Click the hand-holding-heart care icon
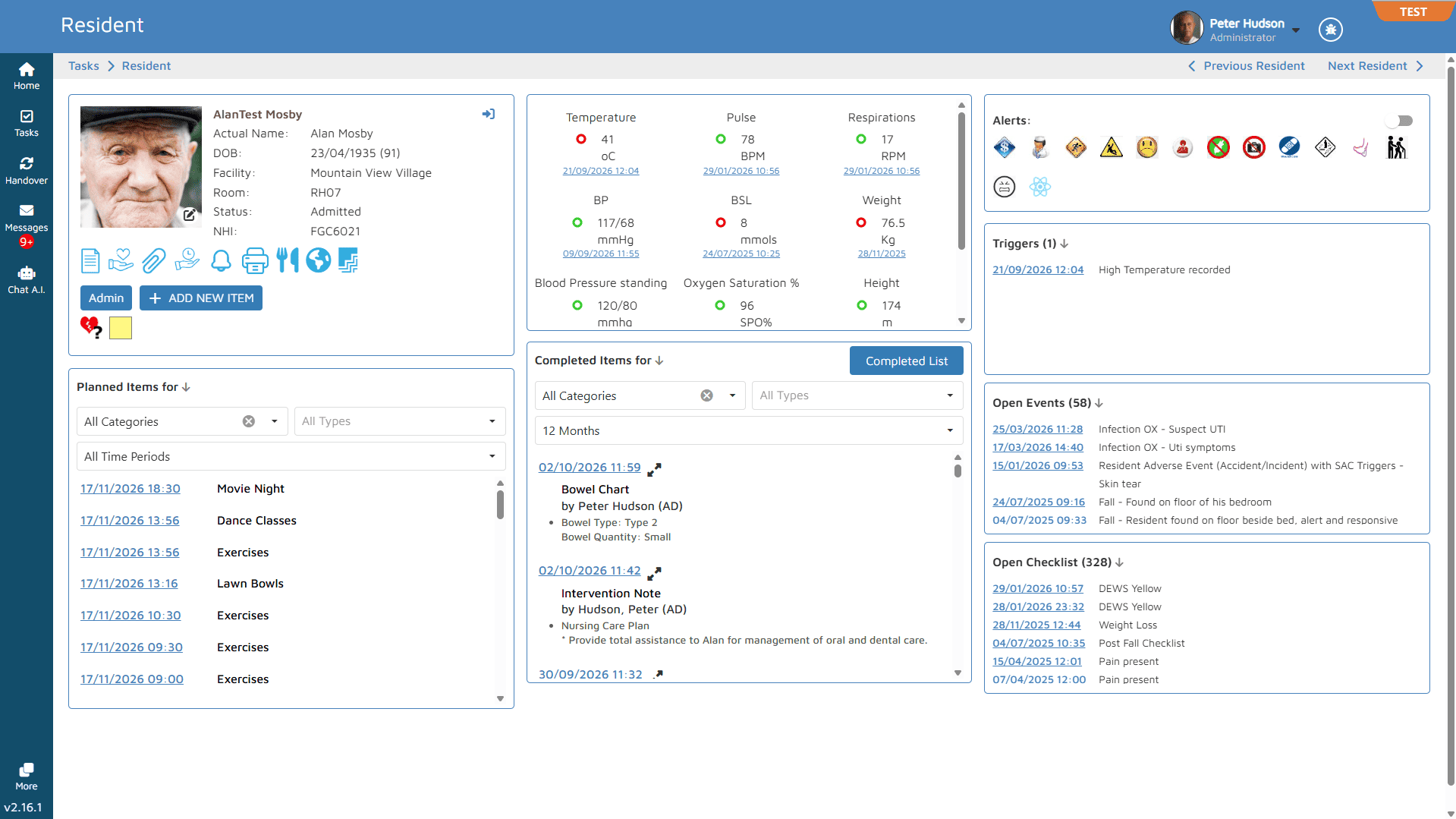The height and width of the screenshot is (819, 1456). 121,260
